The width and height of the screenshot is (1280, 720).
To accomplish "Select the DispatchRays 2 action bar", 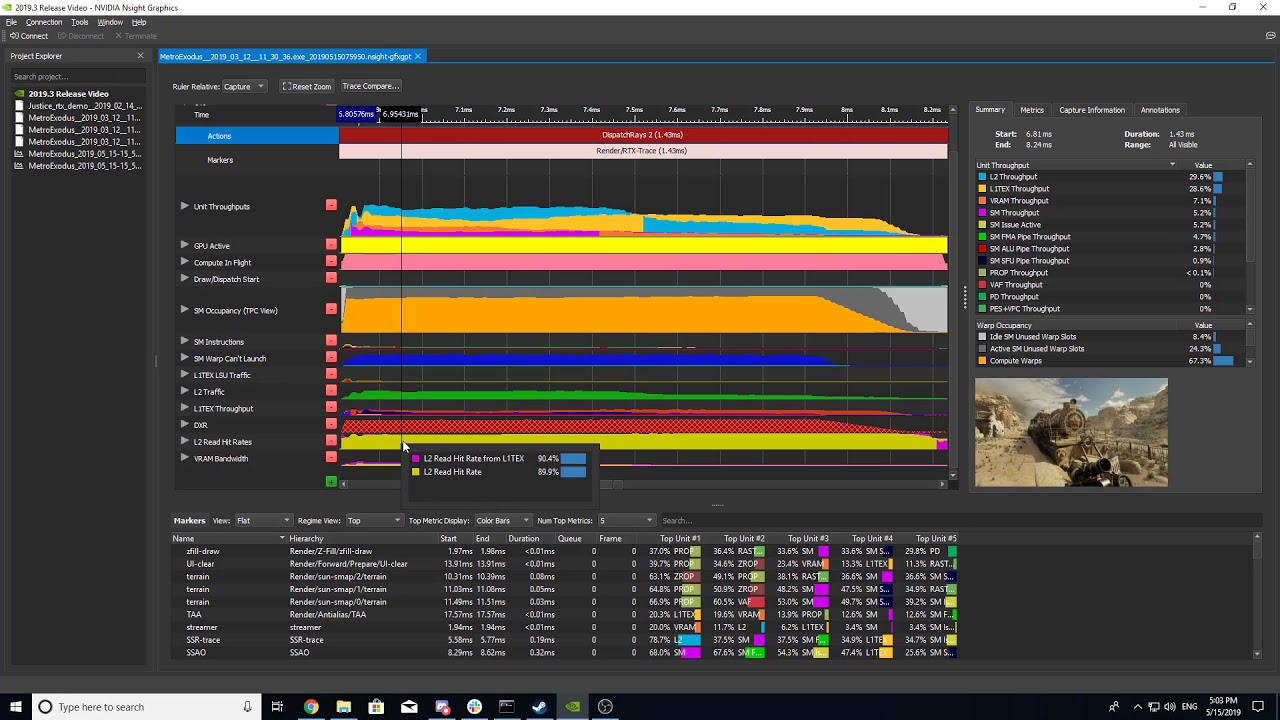I will pos(643,135).
